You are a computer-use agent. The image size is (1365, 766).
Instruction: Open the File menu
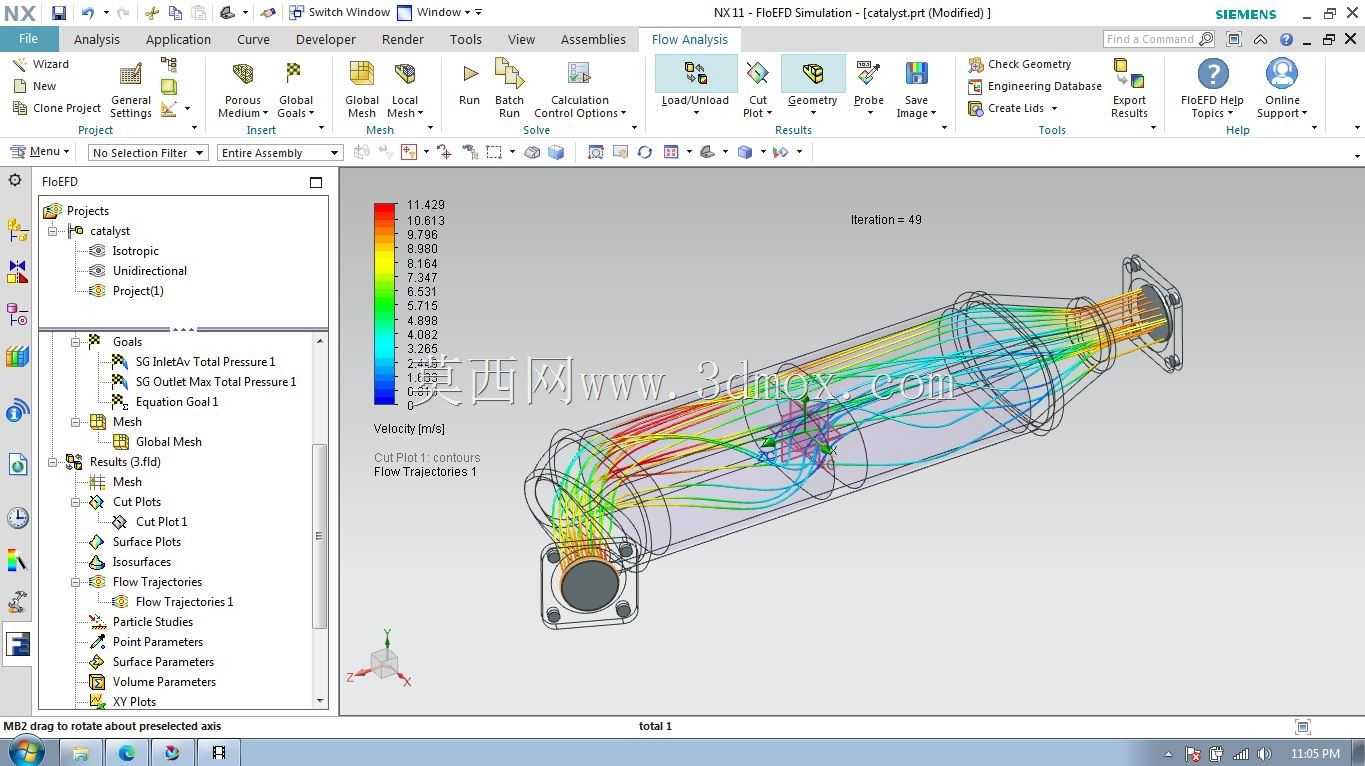pyautogui.click(x=28, y=39)
